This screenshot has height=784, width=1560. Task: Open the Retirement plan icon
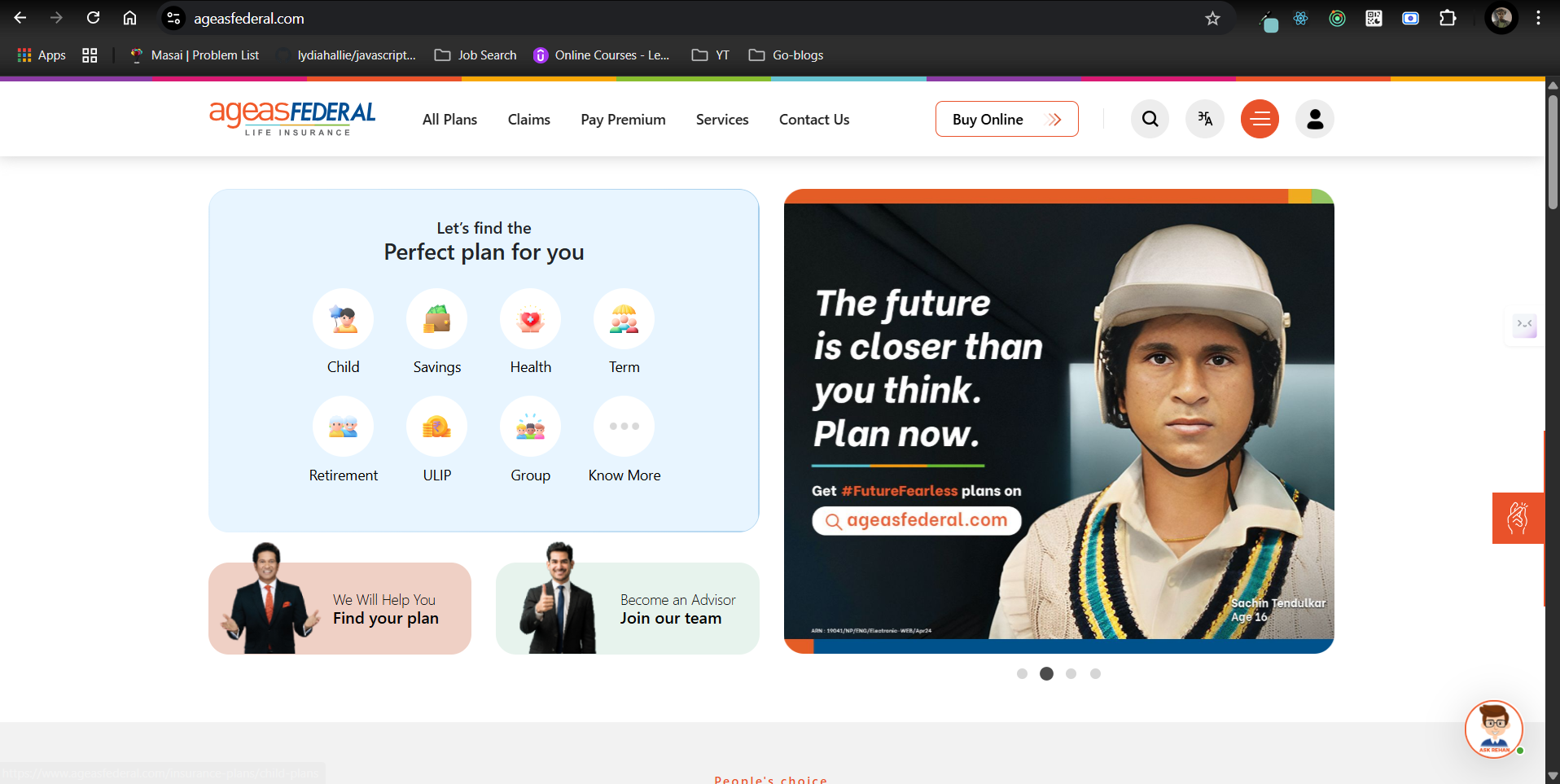tap(343, 427)
